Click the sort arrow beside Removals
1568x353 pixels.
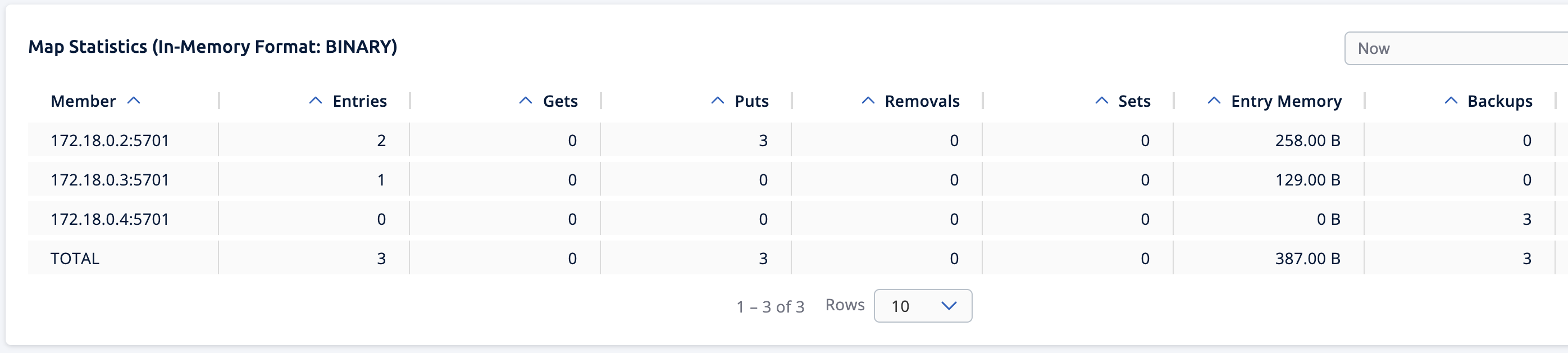tap(868, 101)
